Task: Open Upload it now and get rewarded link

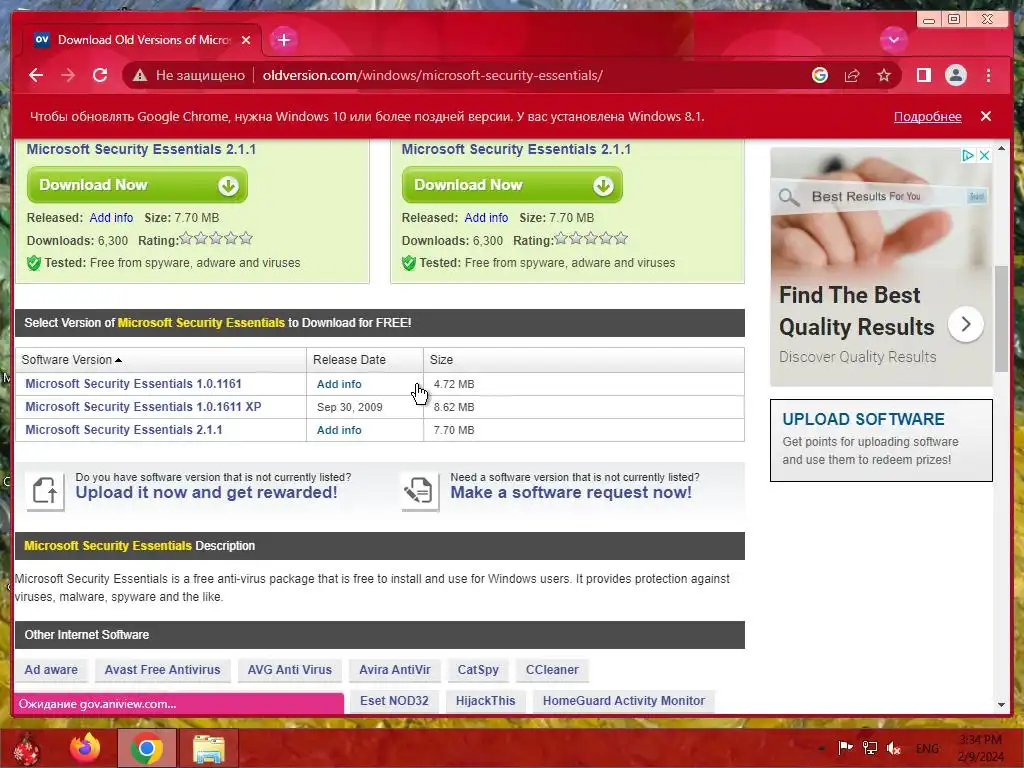Action: (x=206, y=492)
